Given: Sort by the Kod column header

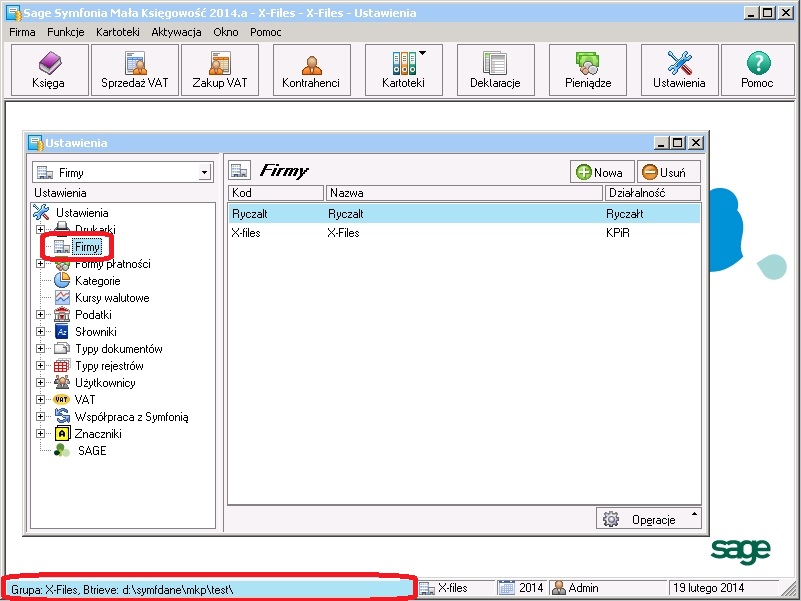Looking at the screenshot, I should pos(276,193).
